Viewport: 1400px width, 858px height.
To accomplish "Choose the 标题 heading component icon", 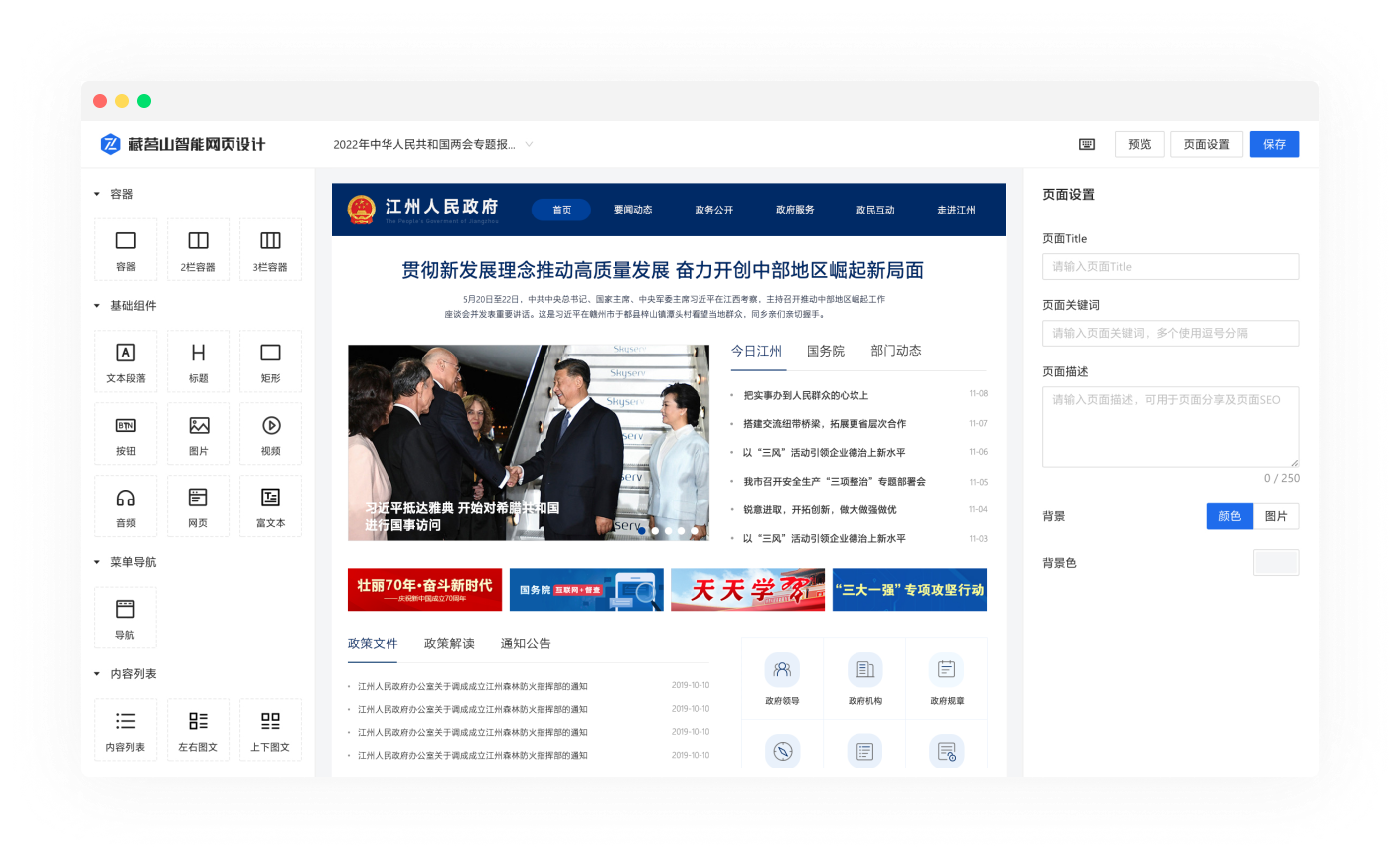I will [x=198, y=361].
